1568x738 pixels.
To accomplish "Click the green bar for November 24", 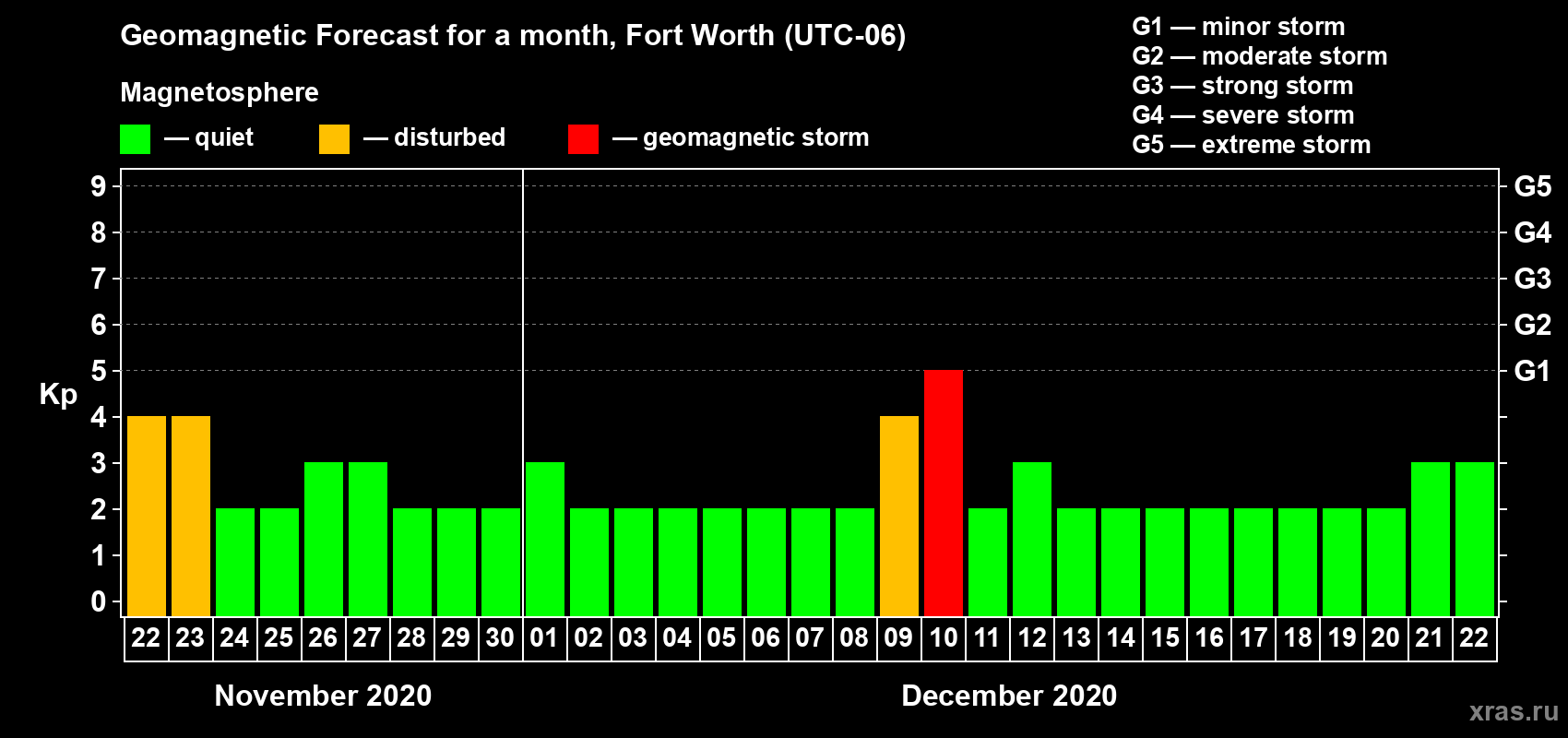I will pos(235,563).
